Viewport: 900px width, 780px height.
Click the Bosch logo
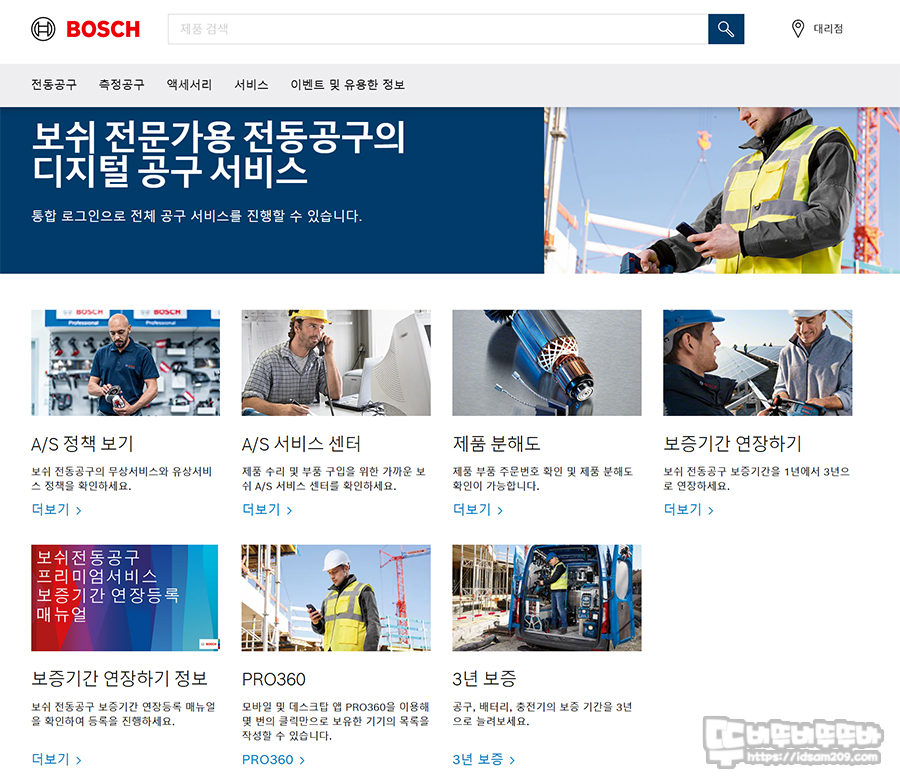(x=86, y=29)
